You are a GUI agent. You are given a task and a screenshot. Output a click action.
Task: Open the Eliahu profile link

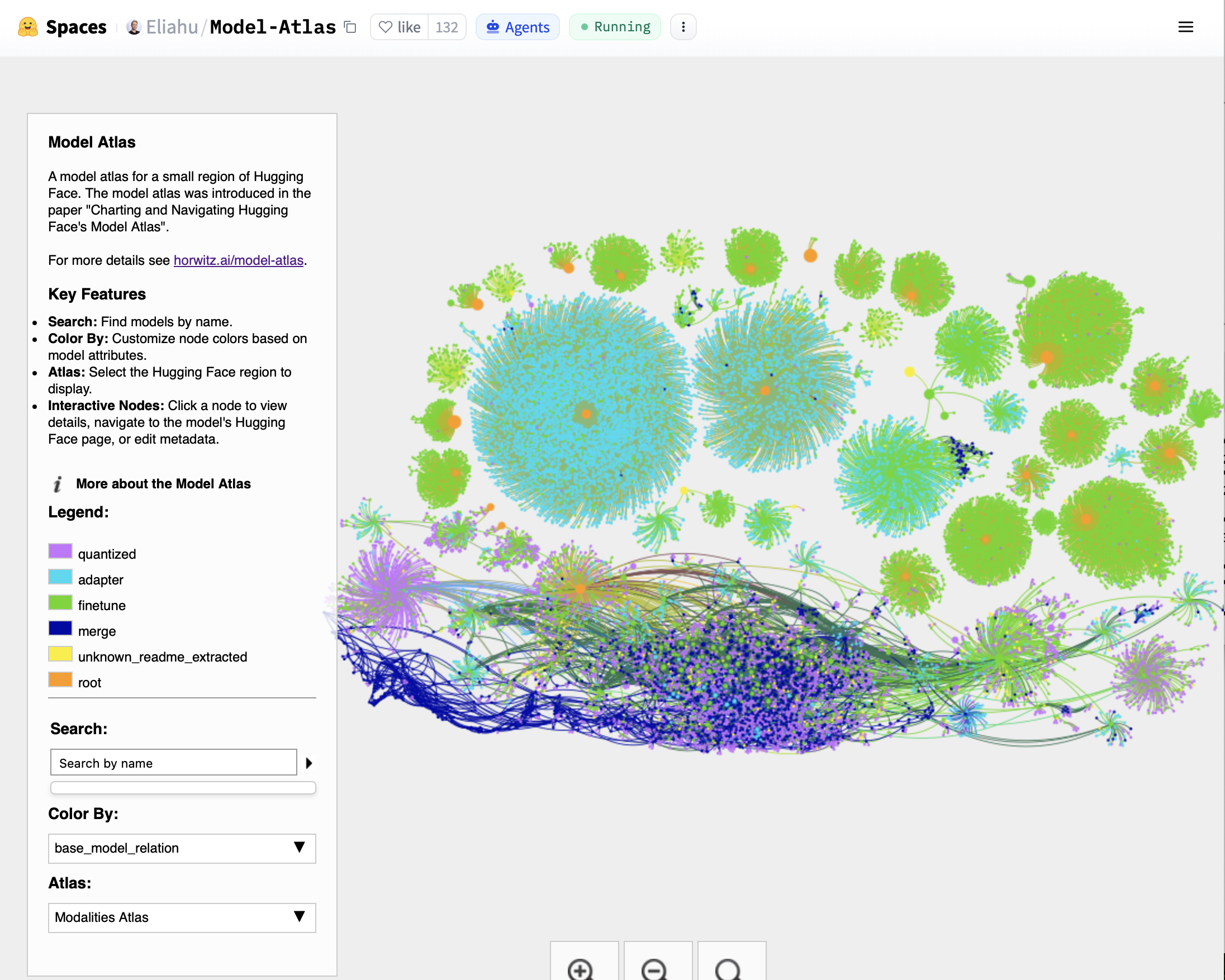point(172,27)
